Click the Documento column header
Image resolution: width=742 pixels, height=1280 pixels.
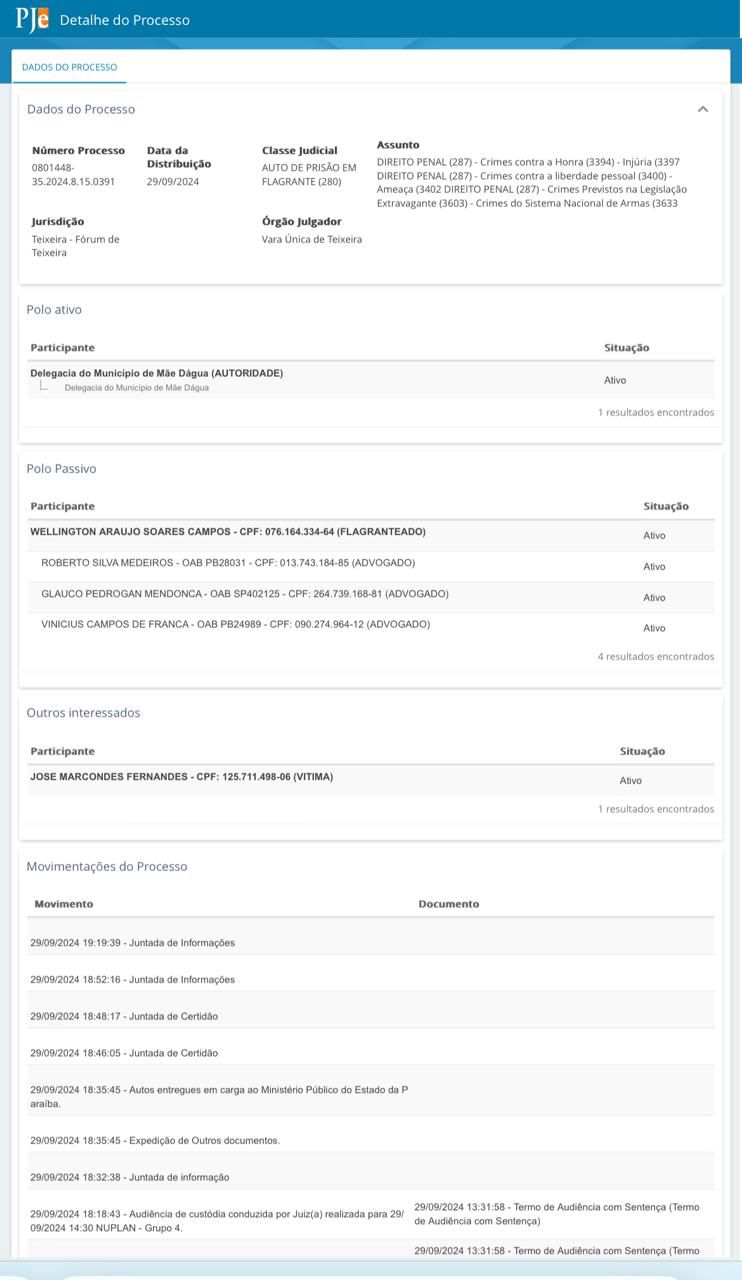coord(448,904)
